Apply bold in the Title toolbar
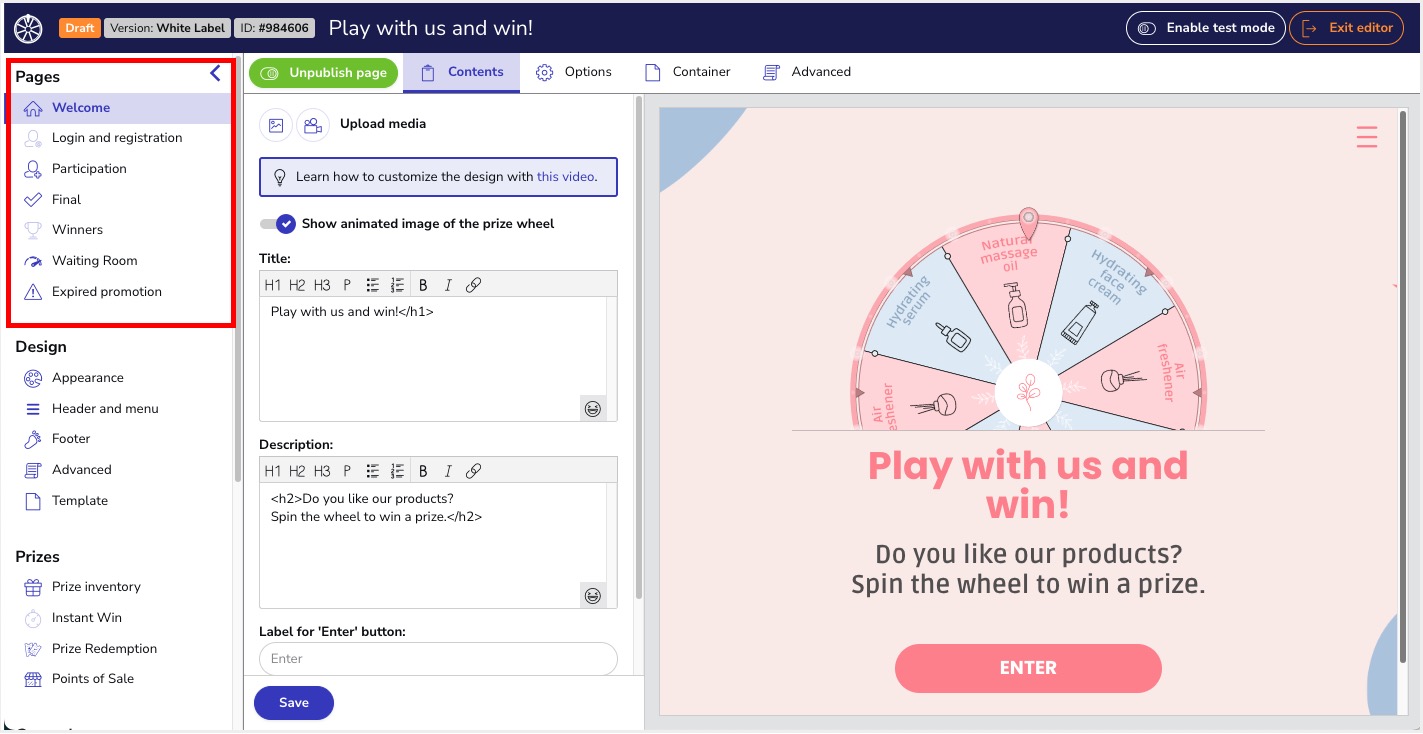This screenshot has height=734, width=1423. pos(423,285)
